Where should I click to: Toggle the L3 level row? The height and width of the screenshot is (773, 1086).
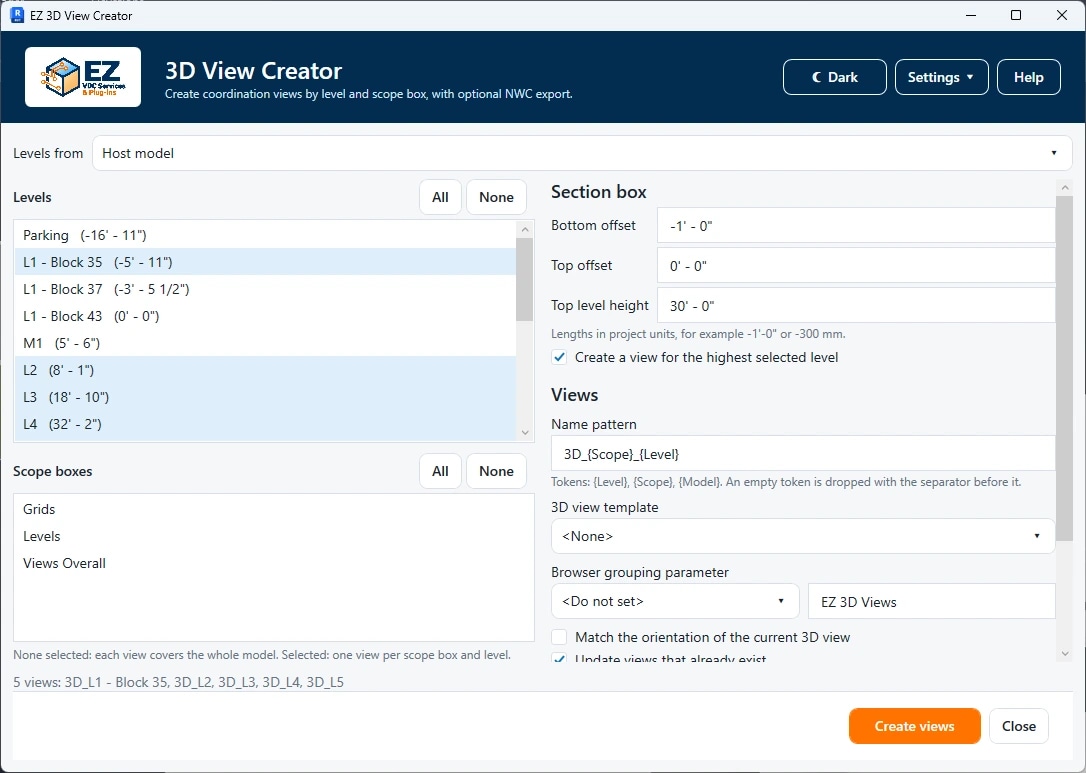(x=265, y=397)
